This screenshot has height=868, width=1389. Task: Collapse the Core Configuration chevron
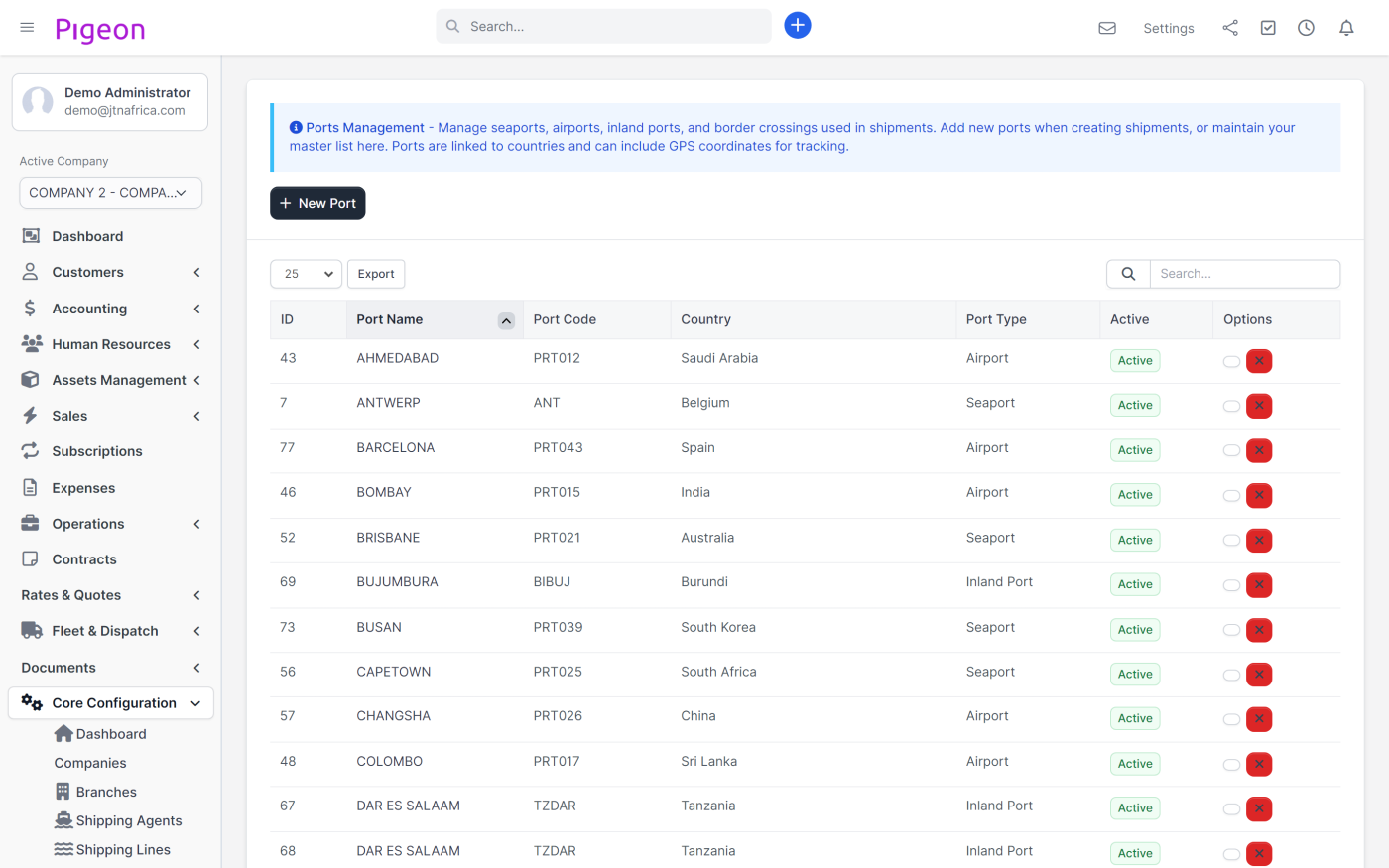[195, 703]
